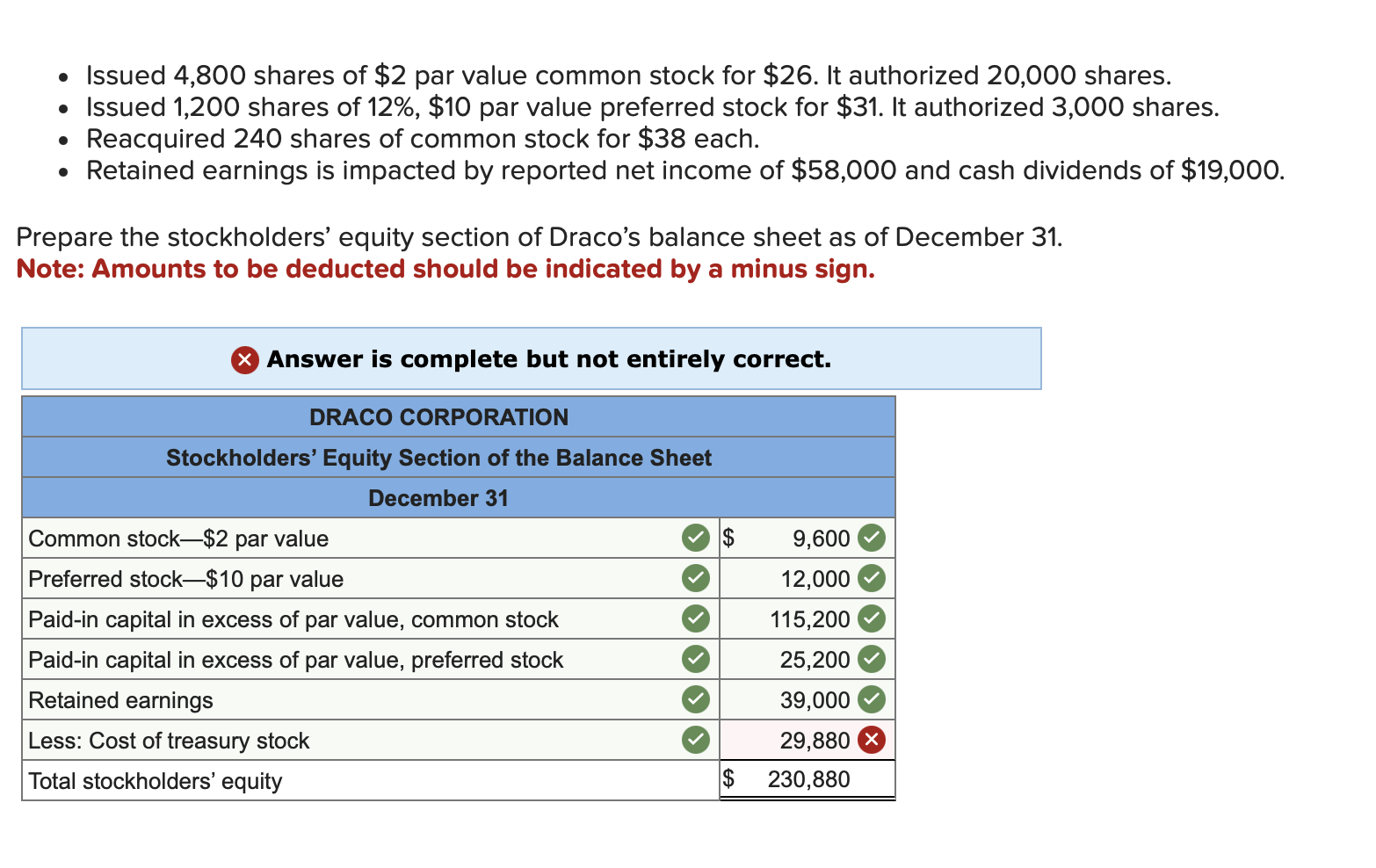Select the DRACO CORPORATION header row
Screen dimensions: 1376x868
pos(438,416)
